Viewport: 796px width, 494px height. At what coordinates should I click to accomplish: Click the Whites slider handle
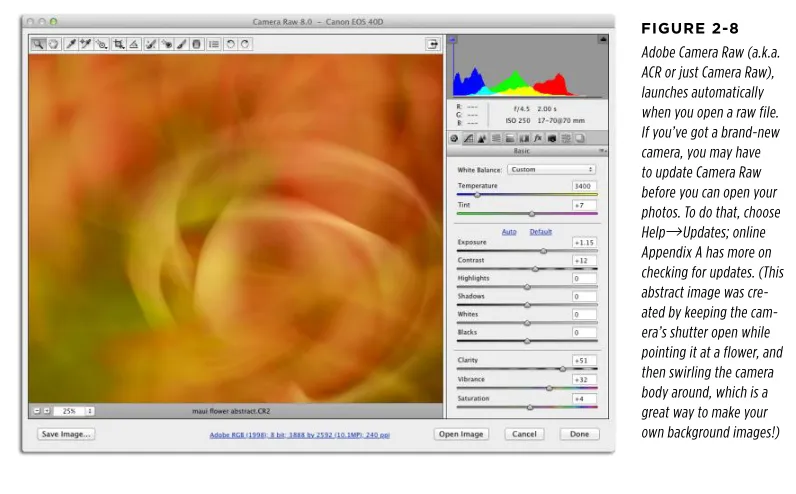[527, 323]
